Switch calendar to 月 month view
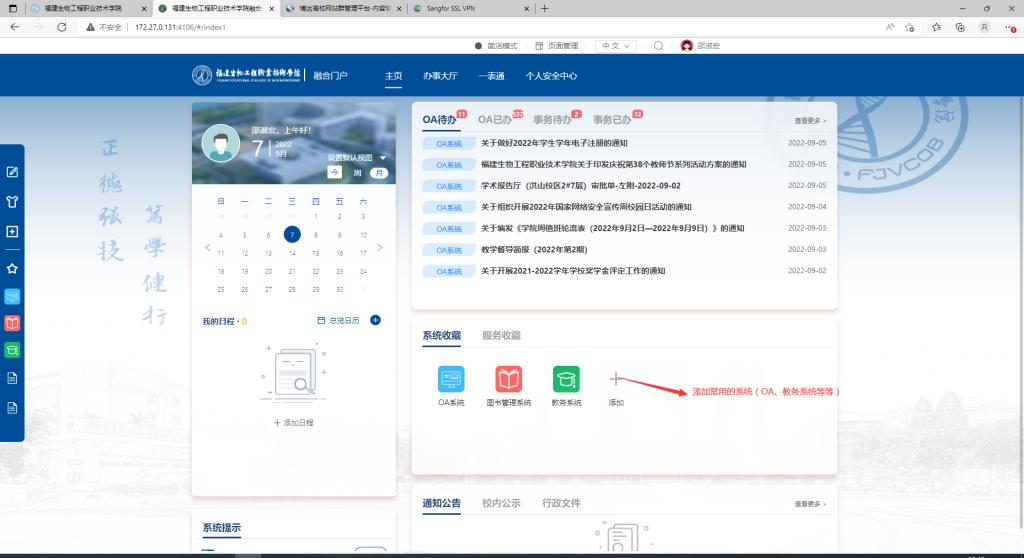Image resolution: width=1024 pixels, height=558 pixels. point(379,173)
